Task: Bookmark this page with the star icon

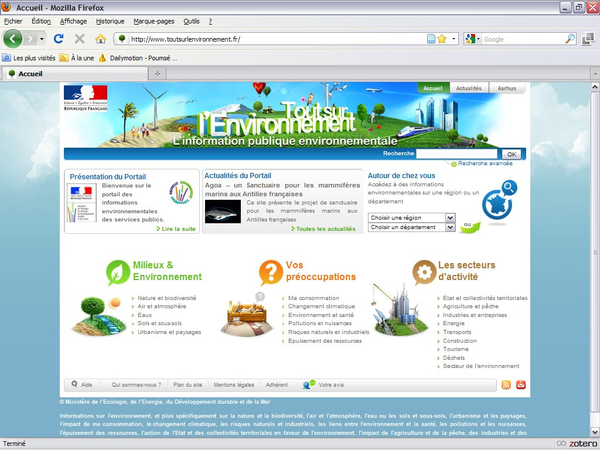Action: 441,39
